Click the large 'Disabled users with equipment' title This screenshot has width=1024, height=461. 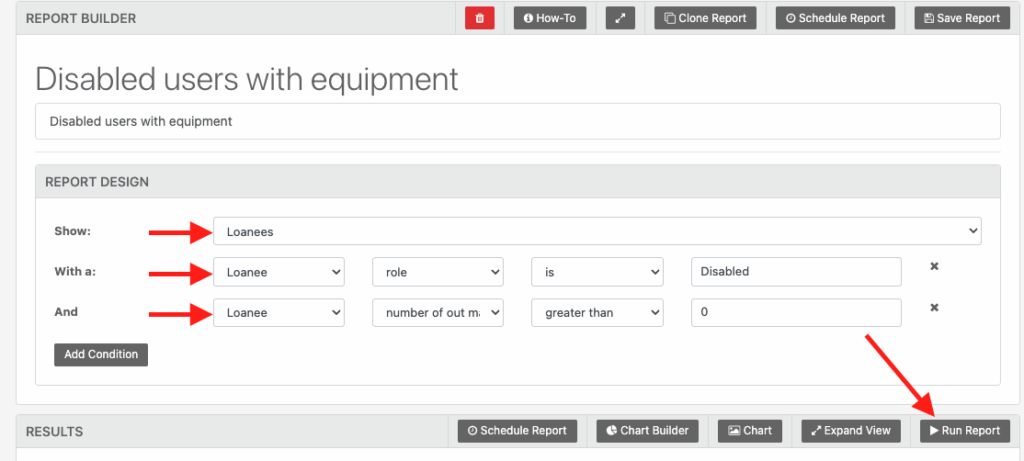(247, 79)
